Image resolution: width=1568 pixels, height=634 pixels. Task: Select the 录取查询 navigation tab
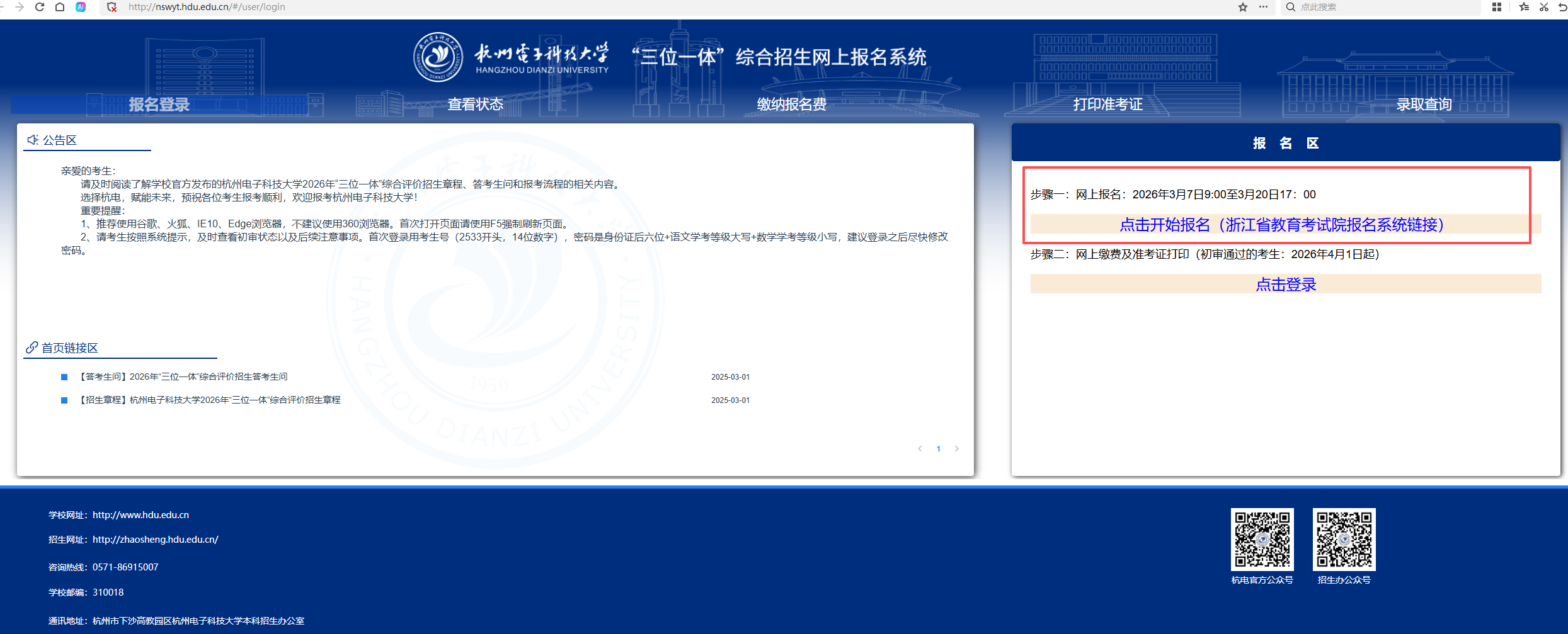point(1424,105)
